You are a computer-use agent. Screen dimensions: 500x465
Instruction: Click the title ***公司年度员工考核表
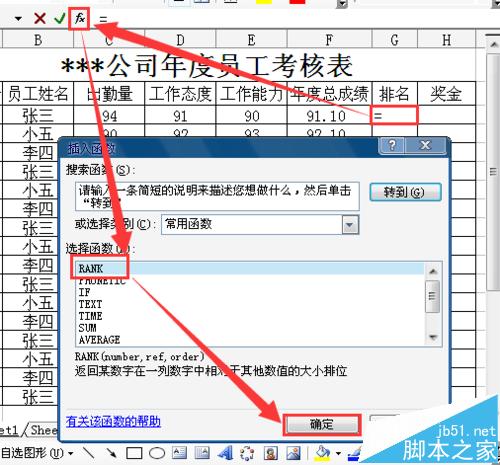[x=207, y=66]
